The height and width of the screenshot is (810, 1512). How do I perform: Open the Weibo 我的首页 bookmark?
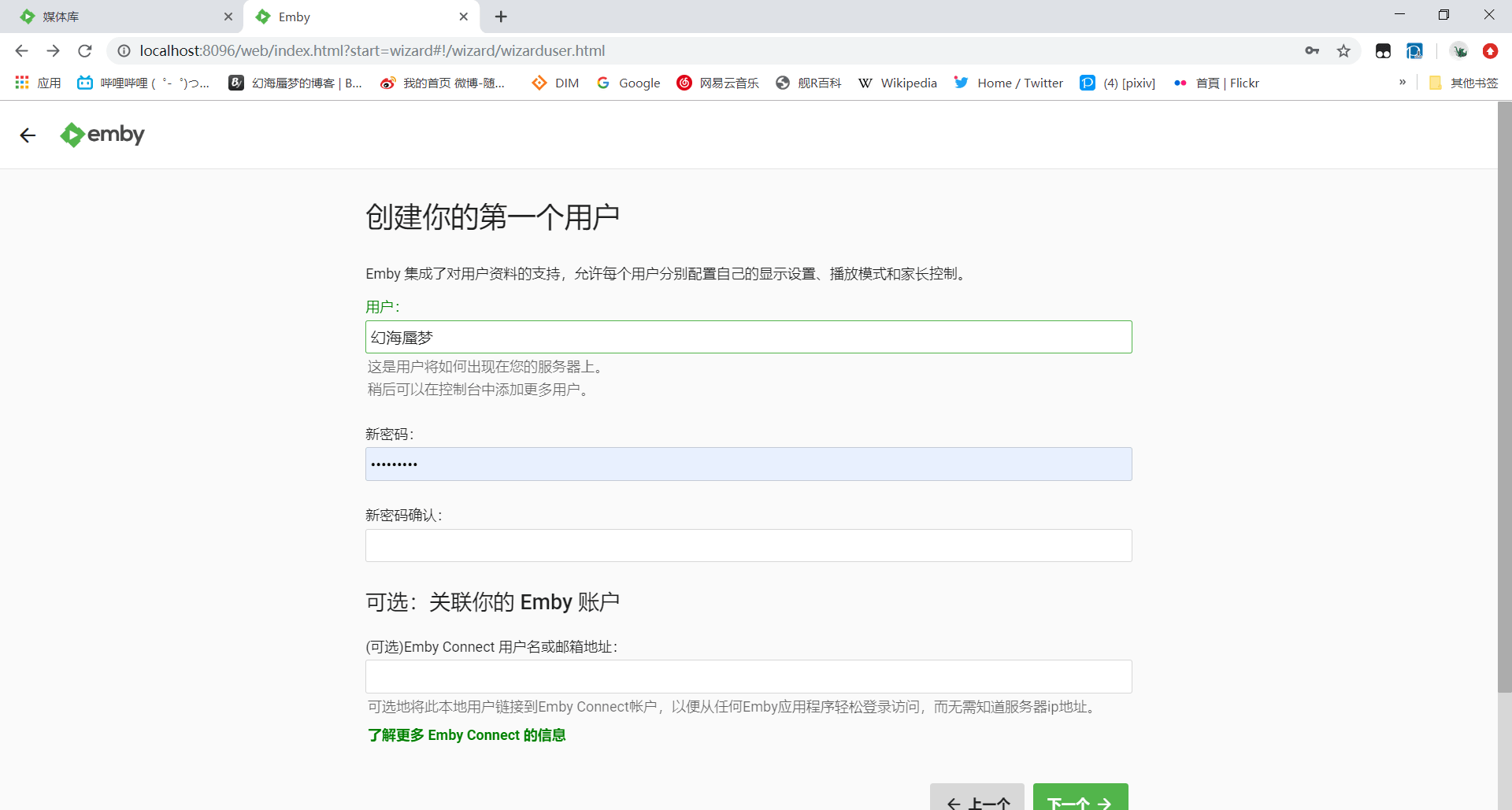pos(442,83)
